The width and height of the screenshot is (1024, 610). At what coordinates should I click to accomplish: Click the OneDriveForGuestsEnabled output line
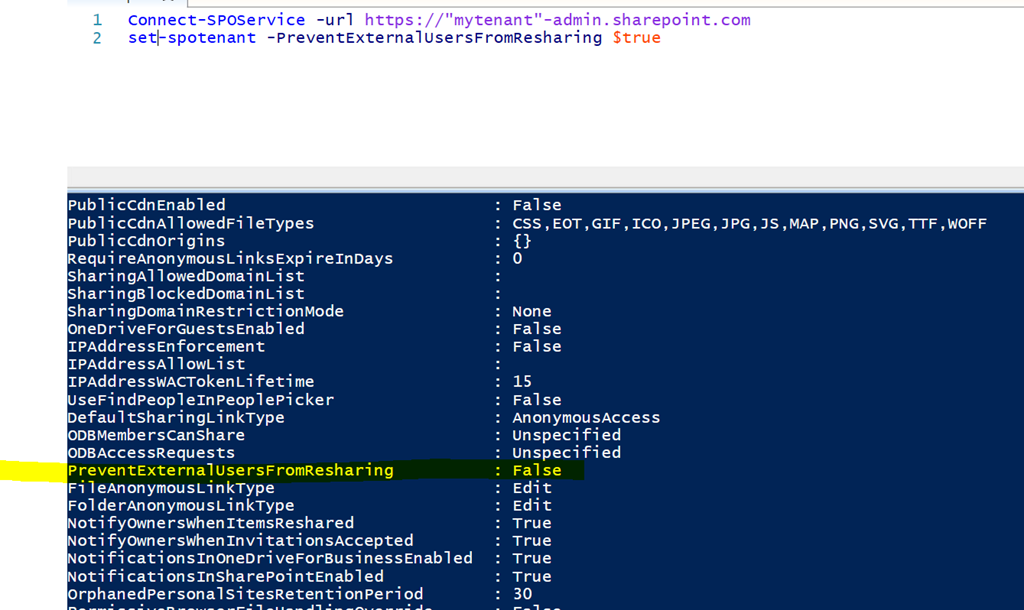click(x=186, y=329)
